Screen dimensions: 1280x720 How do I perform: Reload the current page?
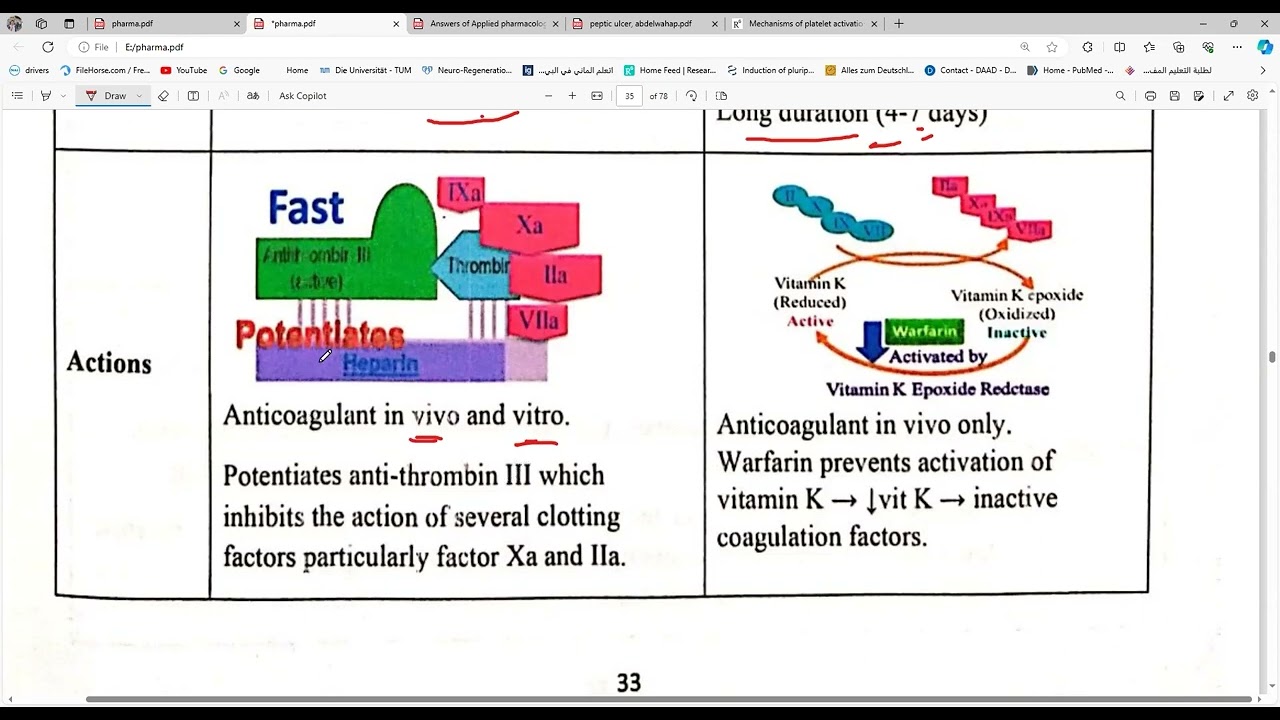[x=48, y=47]
